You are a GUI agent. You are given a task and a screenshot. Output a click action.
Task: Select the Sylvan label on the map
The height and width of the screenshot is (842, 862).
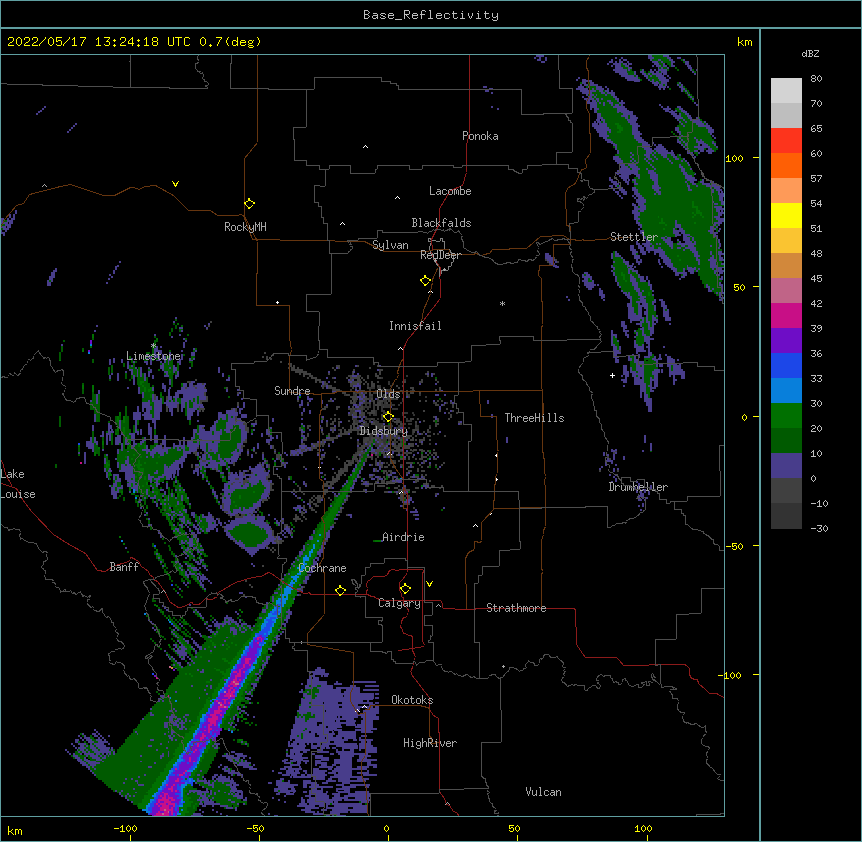click(390, 245)
